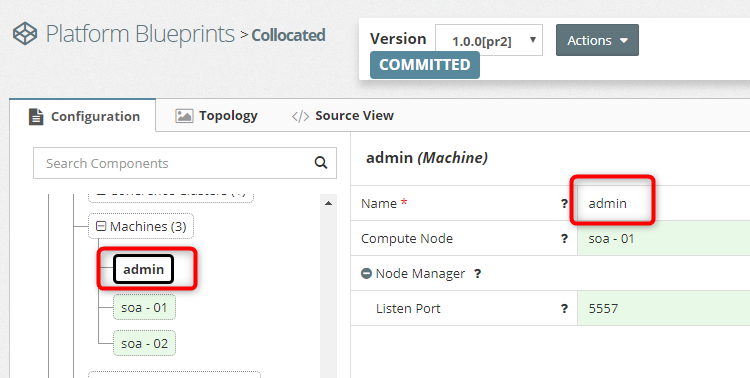Select the soa - 01 machine in tree
Image resolution: width=750 pixels, height=378 pixels.
point(144,308)
